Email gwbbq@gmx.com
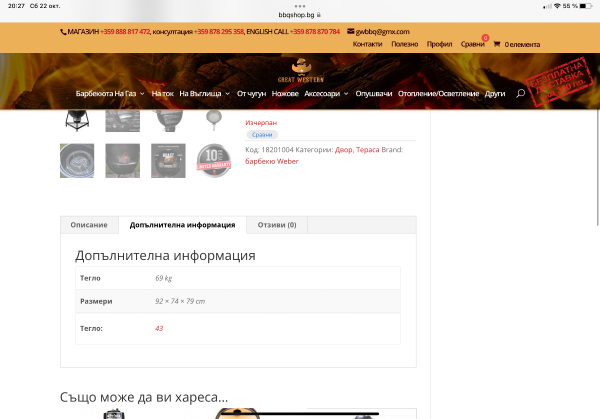 [382, 32]
